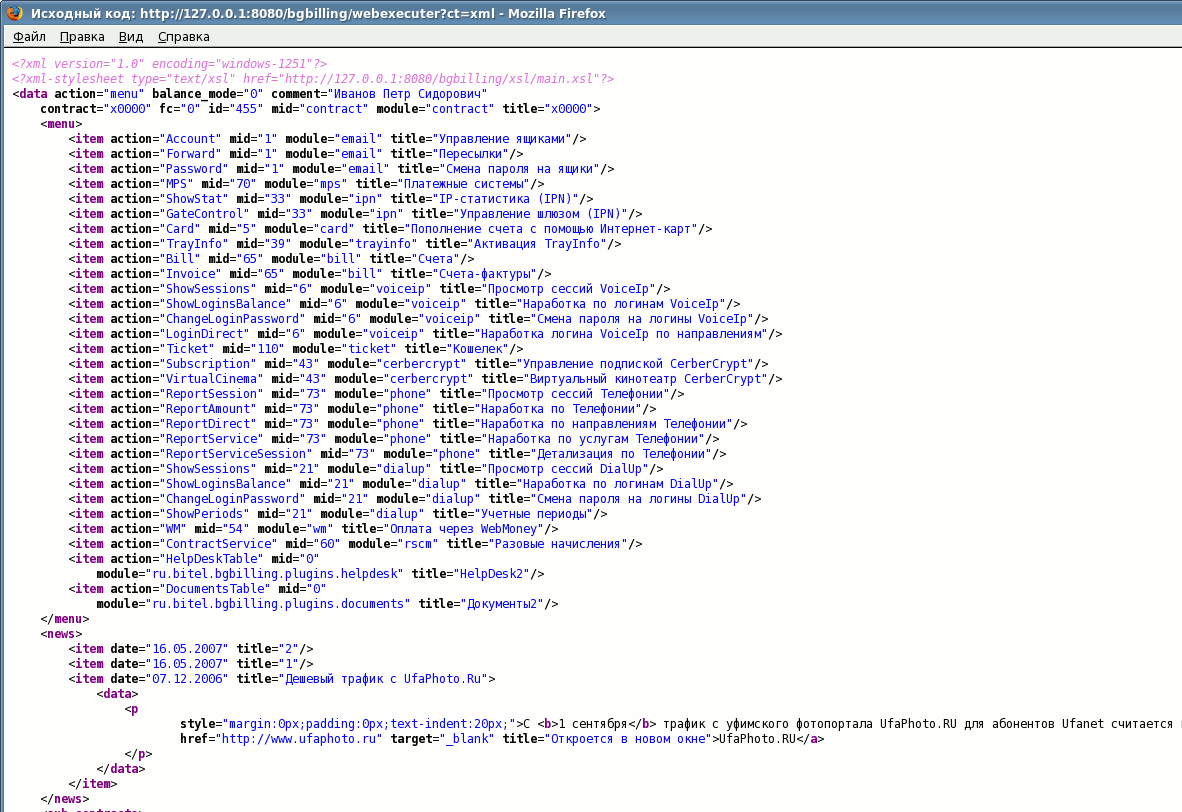Open the Файл menu
This screenshot has width=1182, height=812.
(27, 36)
